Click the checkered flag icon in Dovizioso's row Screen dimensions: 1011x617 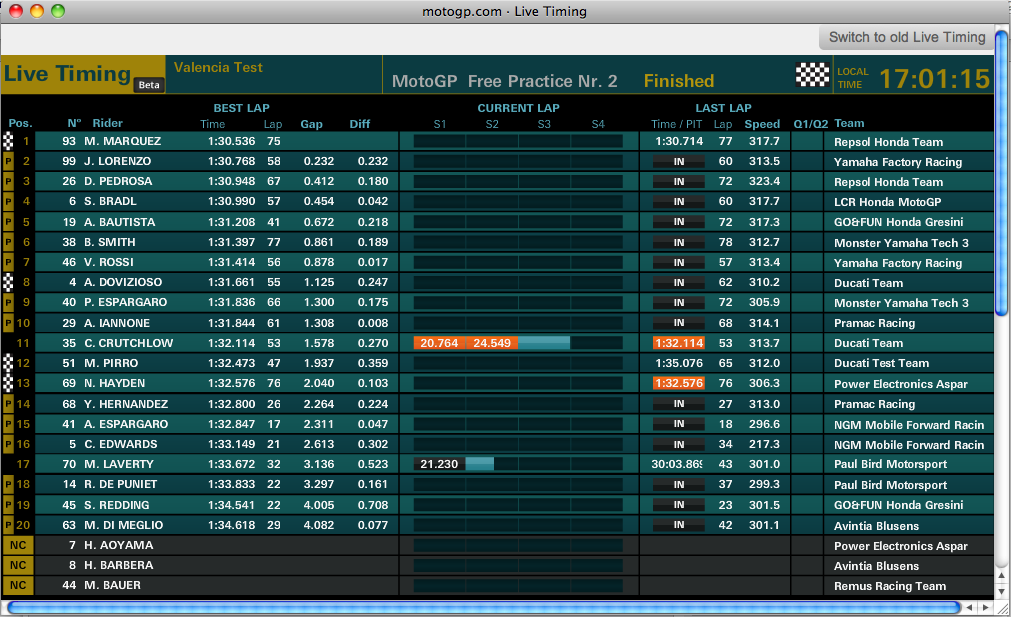(x=9, y=283)
